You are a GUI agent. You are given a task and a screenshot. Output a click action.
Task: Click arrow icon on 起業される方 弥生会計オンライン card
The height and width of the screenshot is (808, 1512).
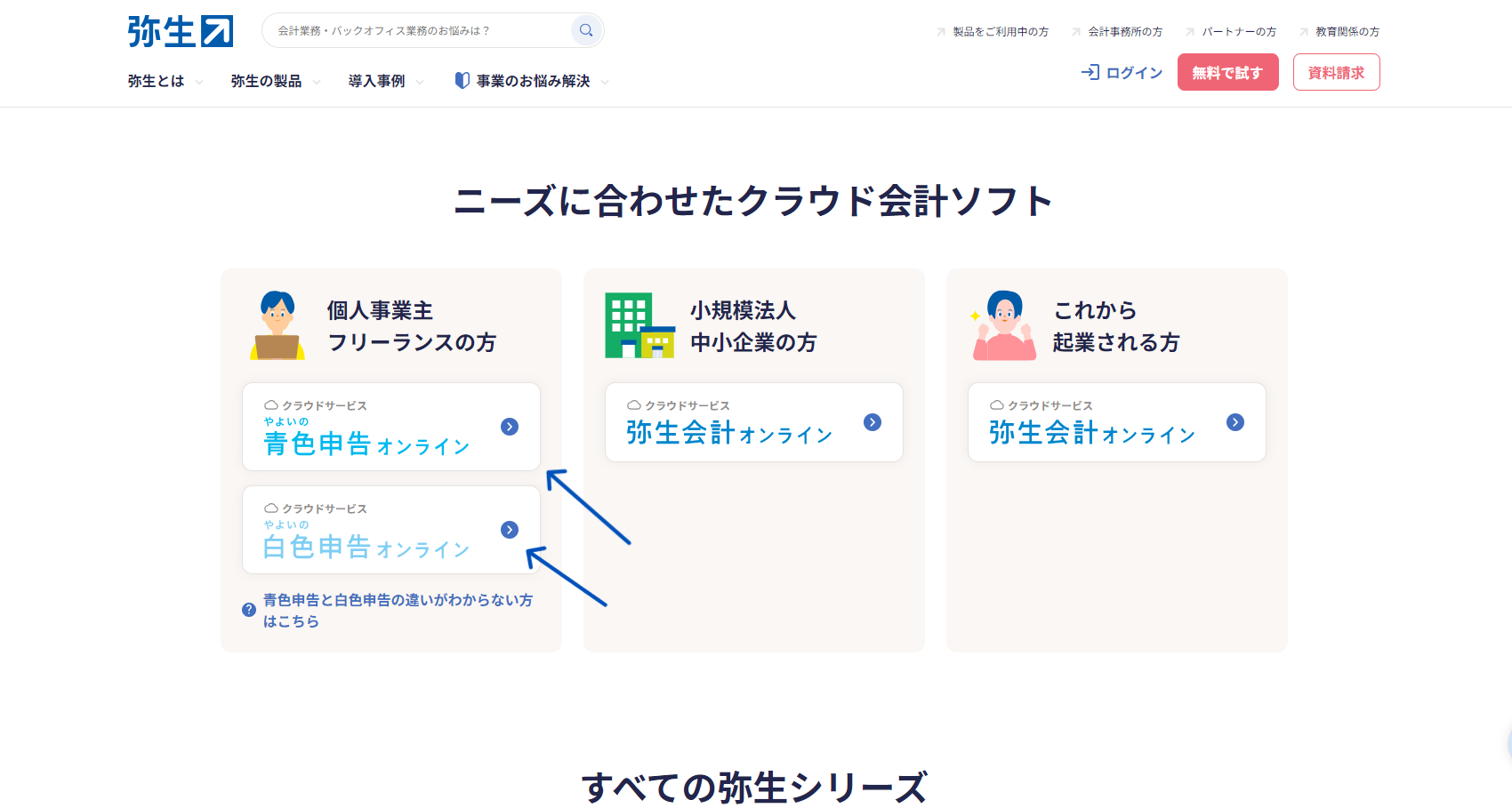[x=1235, y=422]
